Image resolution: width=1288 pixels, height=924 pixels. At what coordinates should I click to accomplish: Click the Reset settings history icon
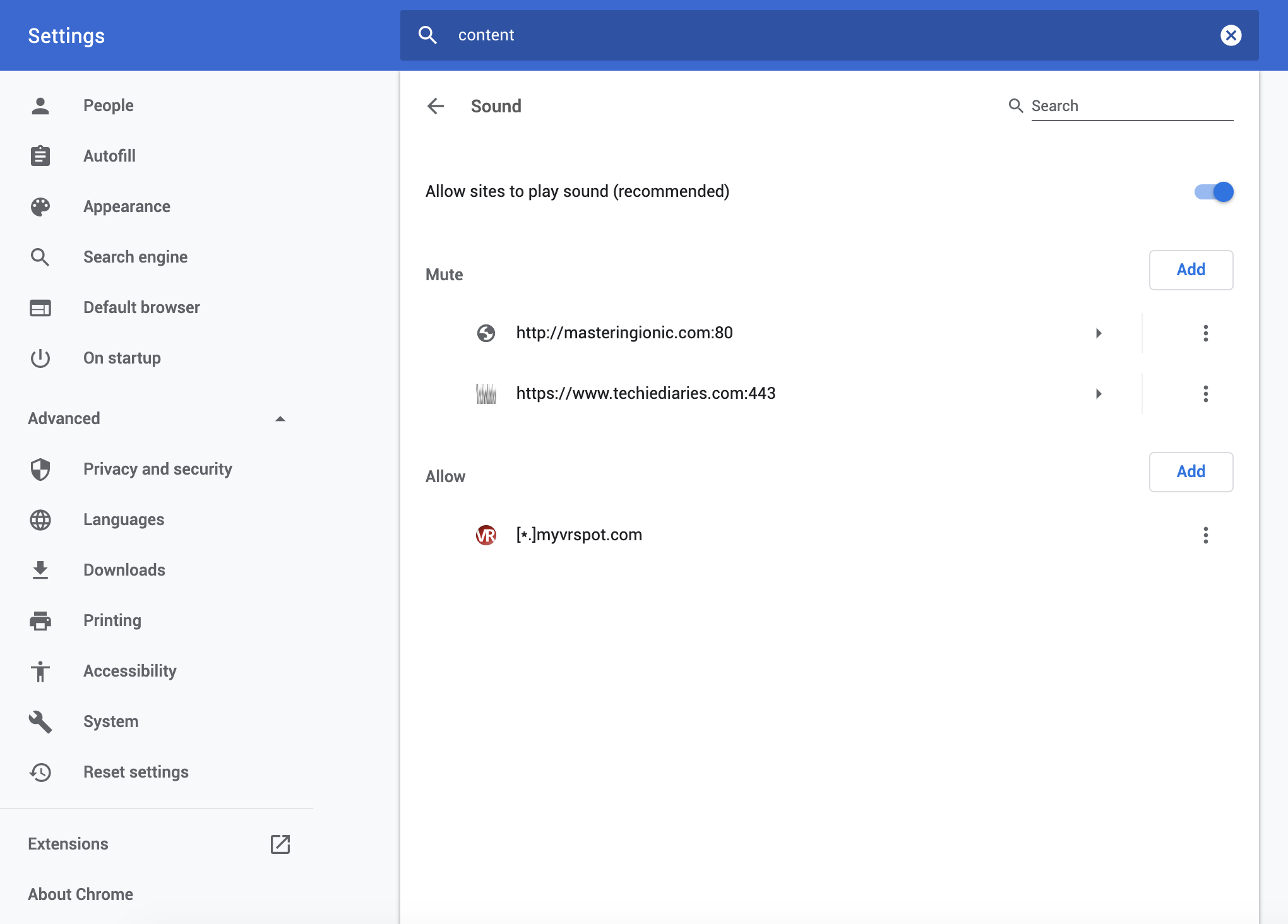coord(40,772)
